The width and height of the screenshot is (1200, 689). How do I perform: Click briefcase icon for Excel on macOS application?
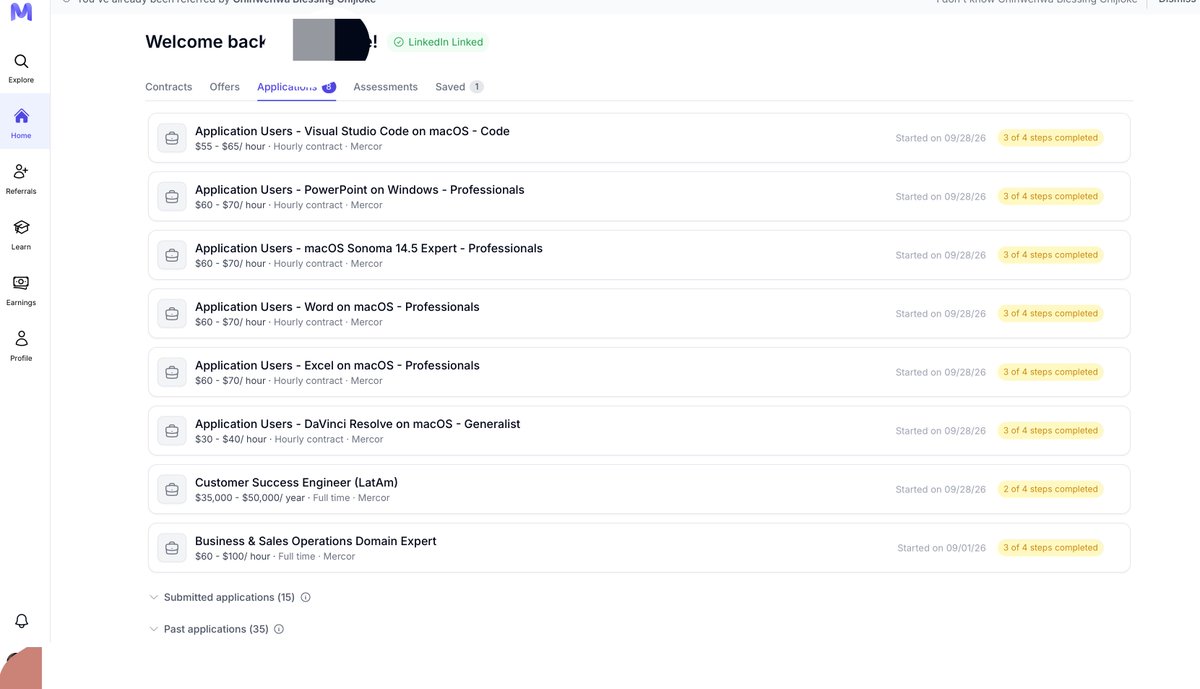pos(172,372)
